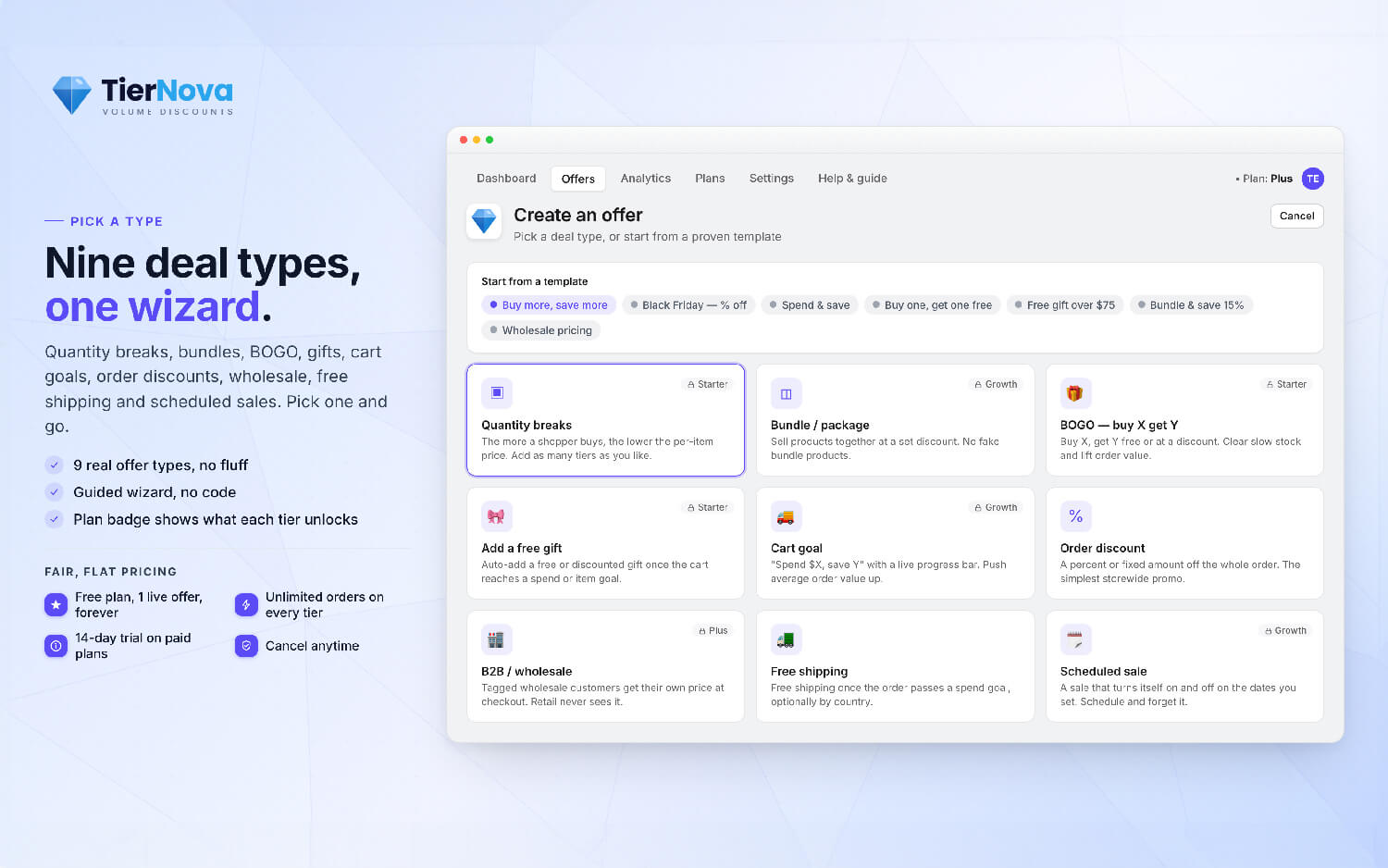Click the check icon beside 9 real offer types

pyautogui.click(x=55, y=465)
